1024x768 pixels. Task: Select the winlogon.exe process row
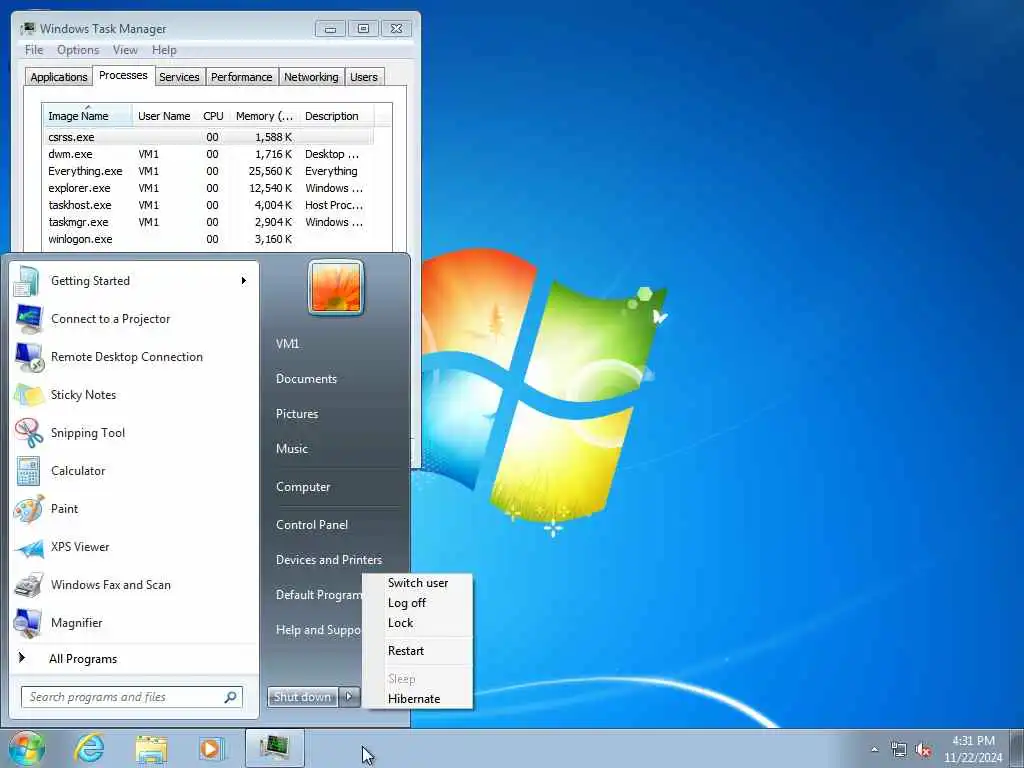[209, 239]
